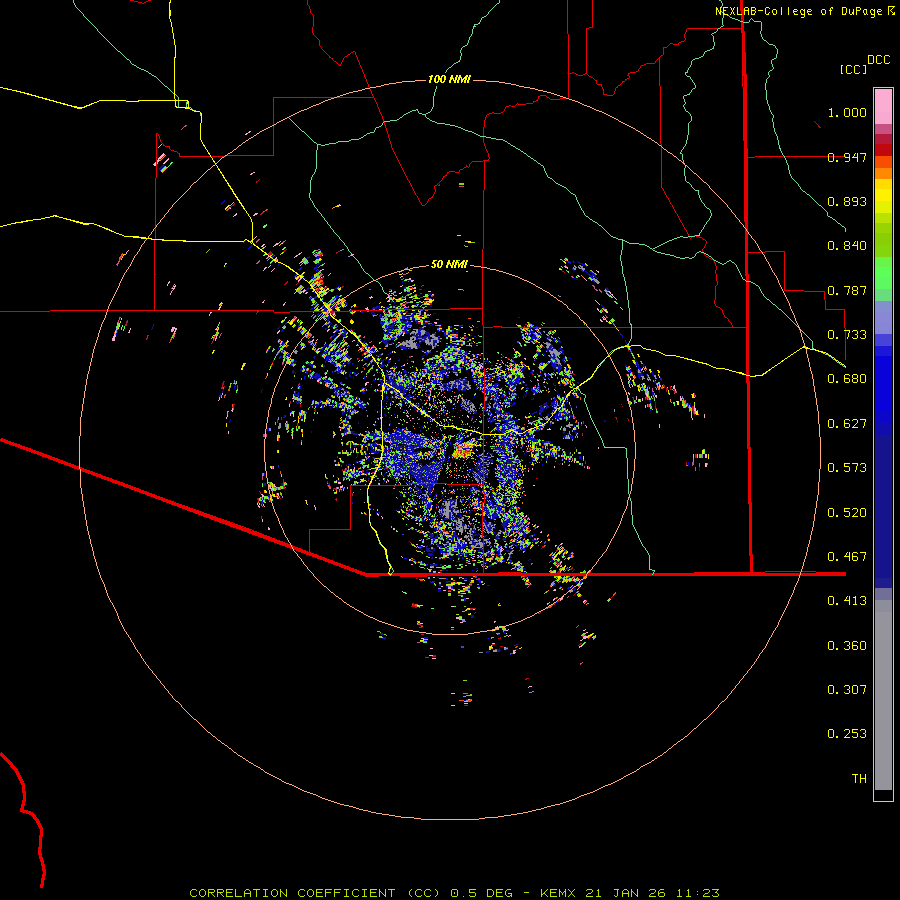Click the Correlation Coefficient KEMX caption text
Screen dimensions: 900x900
coord(454,893)
